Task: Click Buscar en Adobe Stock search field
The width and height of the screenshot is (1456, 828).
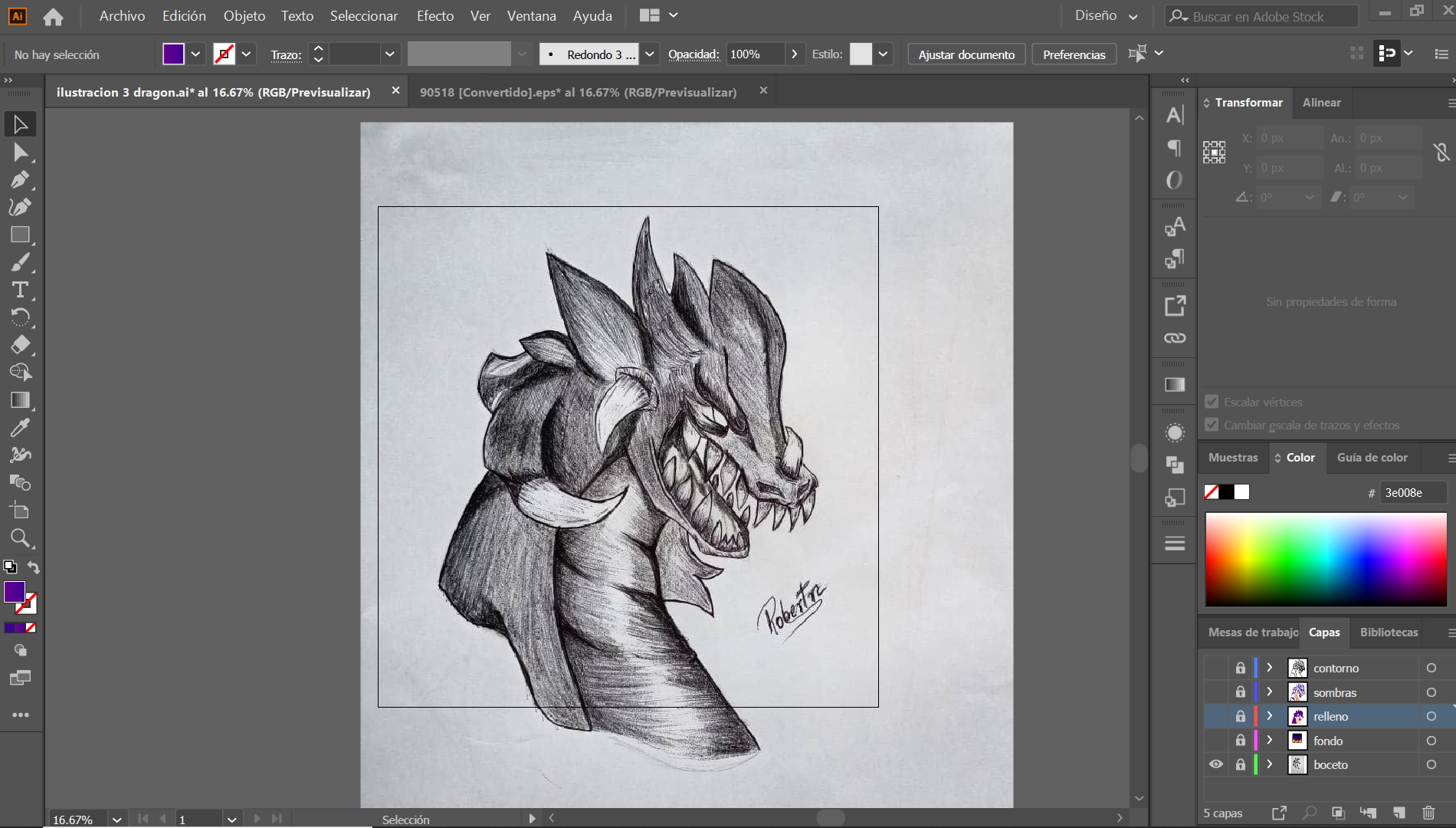Action: 1263,16
